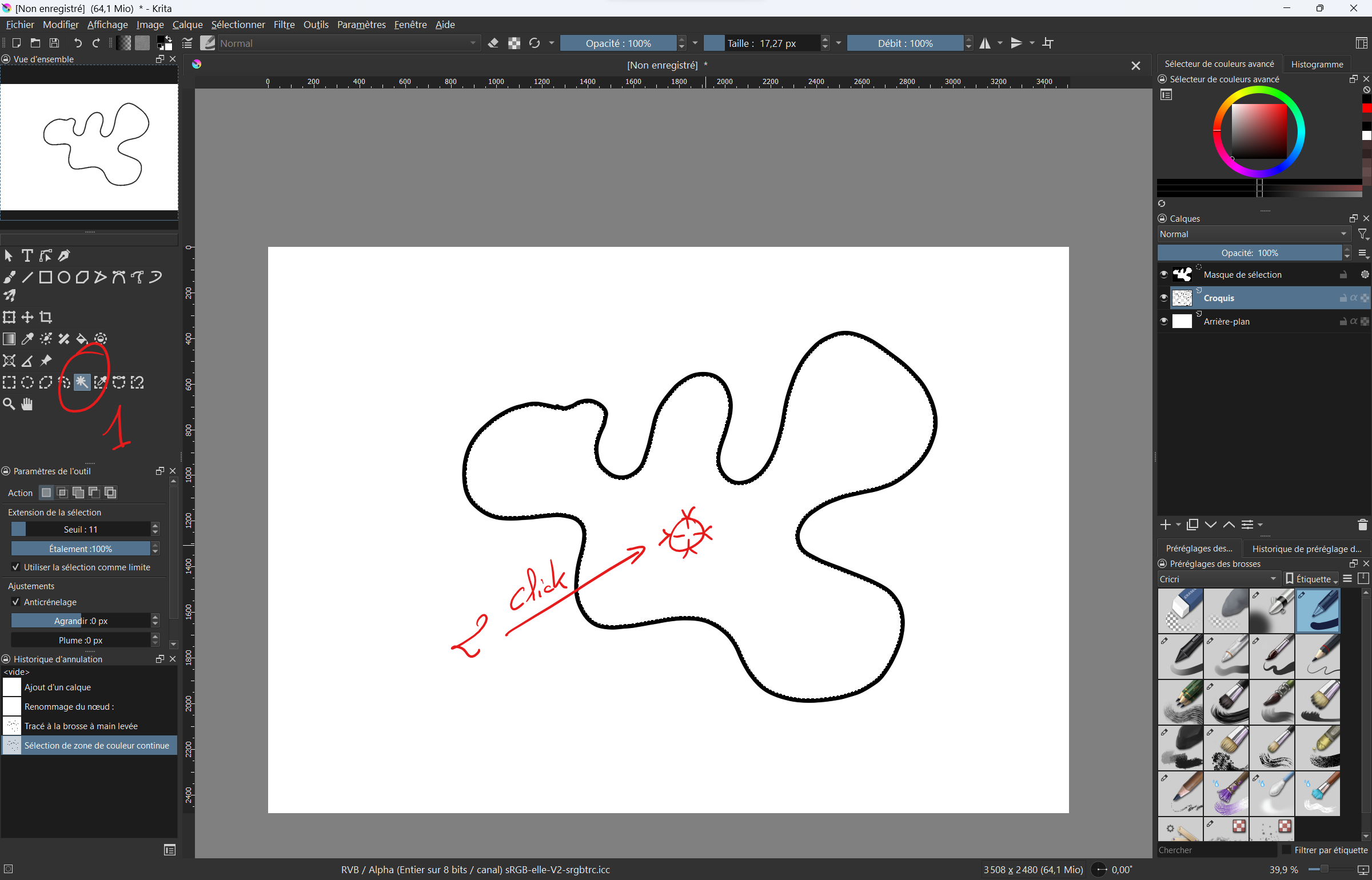Select the Crop tool

46,317
